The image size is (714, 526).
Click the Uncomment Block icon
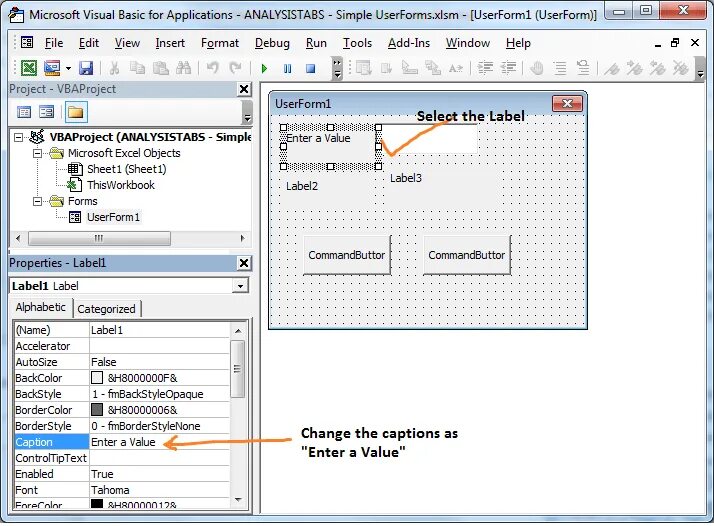583,69
